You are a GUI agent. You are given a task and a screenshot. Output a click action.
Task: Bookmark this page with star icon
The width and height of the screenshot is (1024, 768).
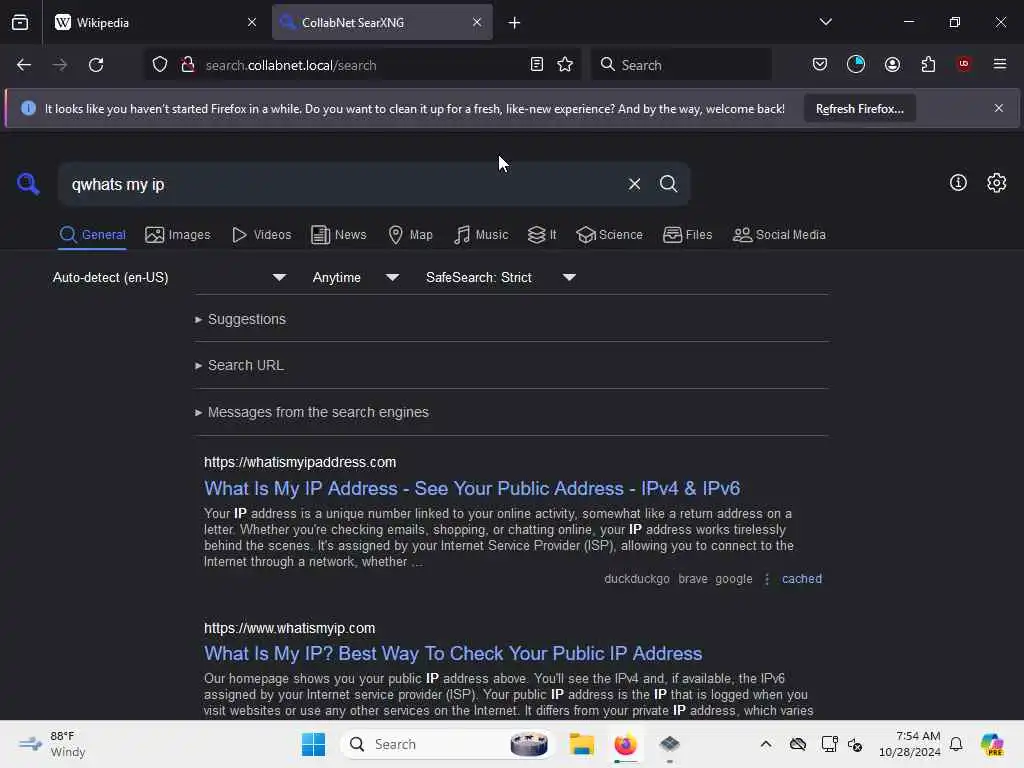click(565, 65)
